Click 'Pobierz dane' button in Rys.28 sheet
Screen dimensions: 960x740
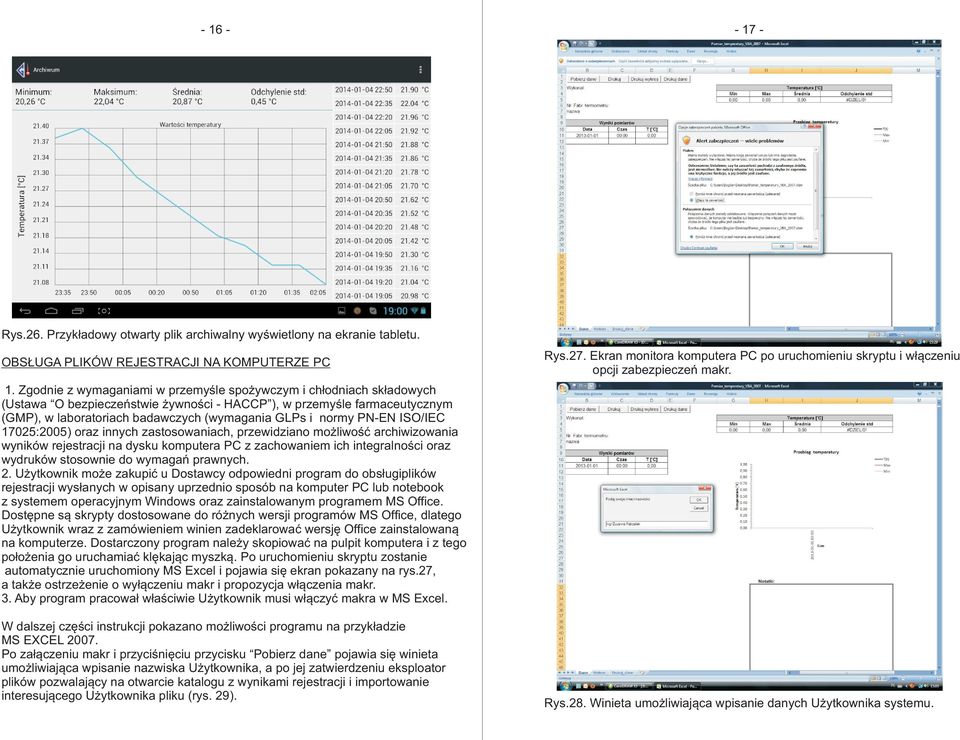583,409
